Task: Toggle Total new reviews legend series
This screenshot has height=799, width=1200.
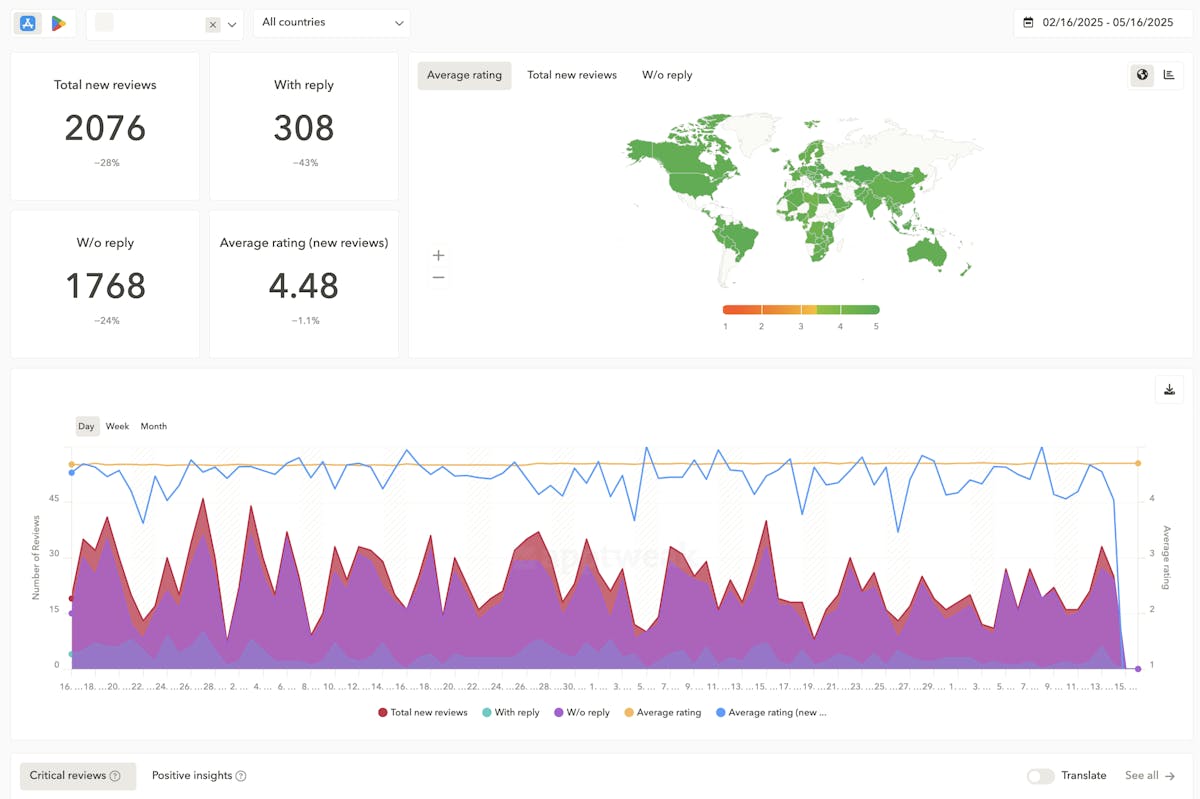Action: coord(422,713)
